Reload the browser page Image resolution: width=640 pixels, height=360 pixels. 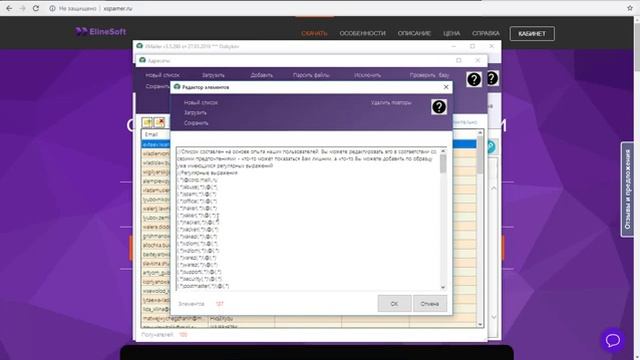pos(36,8)
